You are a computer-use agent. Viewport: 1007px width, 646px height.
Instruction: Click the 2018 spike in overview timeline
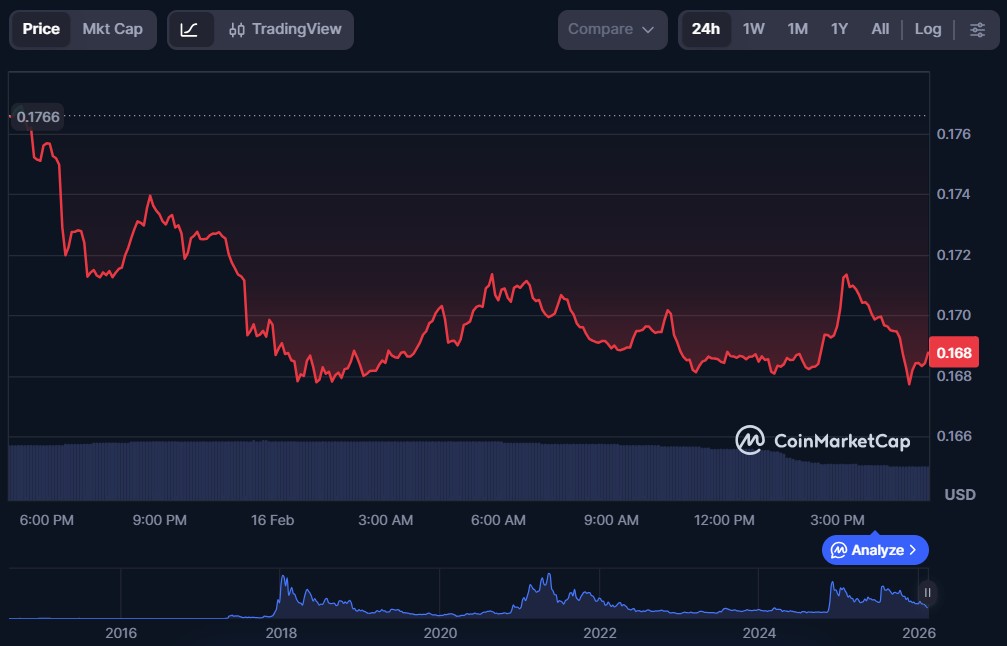(284, 585)
